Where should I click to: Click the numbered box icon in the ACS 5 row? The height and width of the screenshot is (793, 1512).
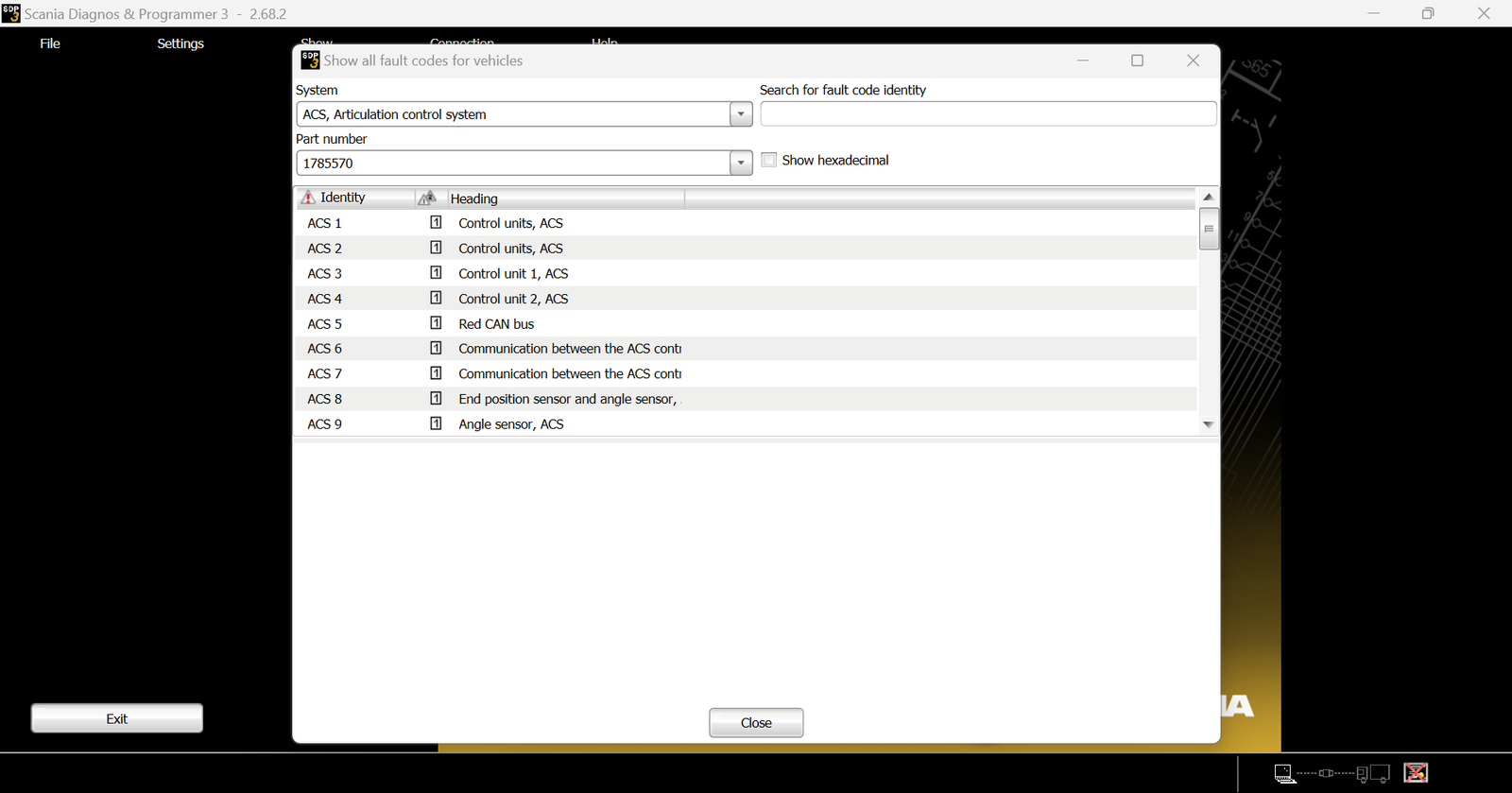pyautogui.click(x=436, y=323)
